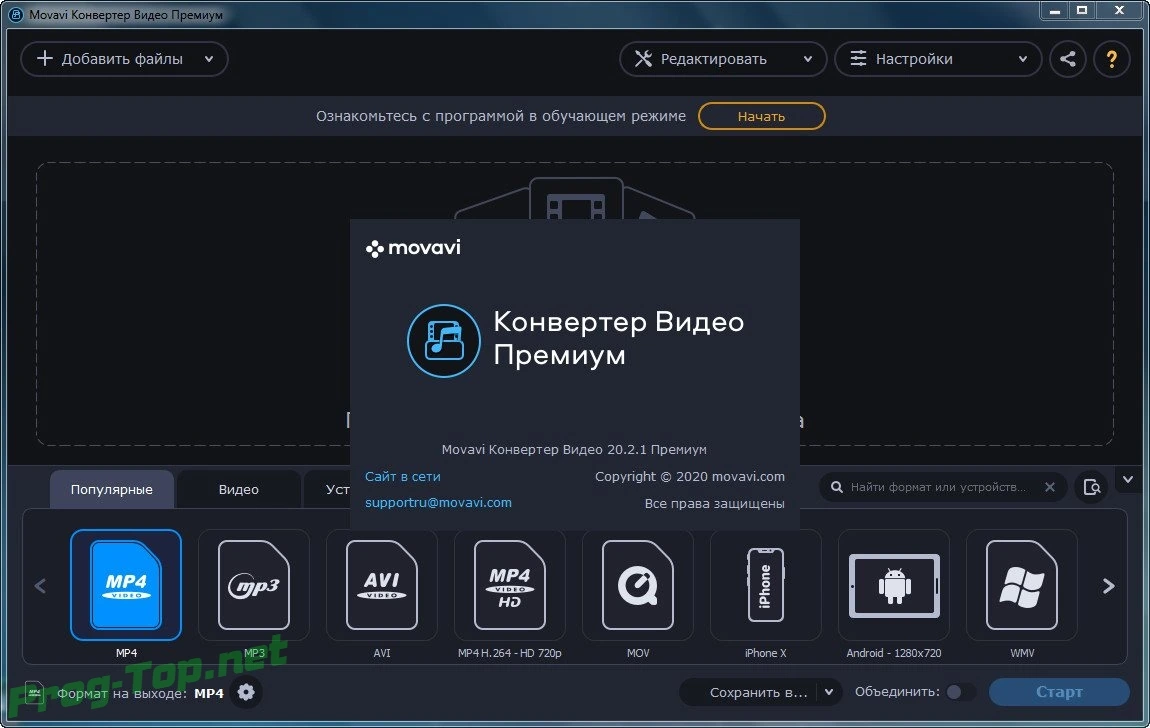The image size is (1150, 728).
Task: Choose the MOV QuickTime format icon
Action: [x=637, y=584]
